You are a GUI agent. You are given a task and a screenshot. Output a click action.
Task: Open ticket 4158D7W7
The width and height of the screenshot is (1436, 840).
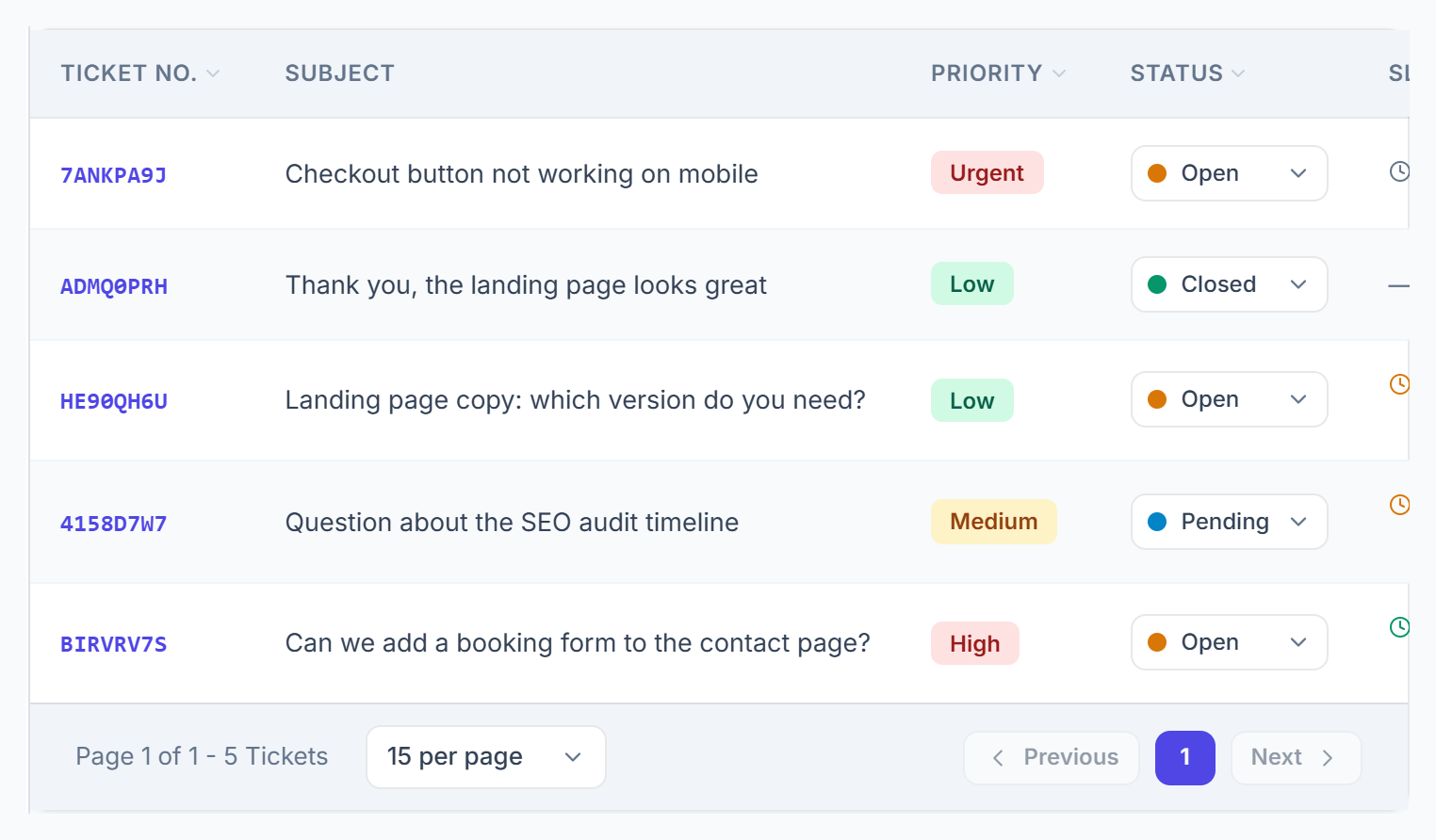113,524
